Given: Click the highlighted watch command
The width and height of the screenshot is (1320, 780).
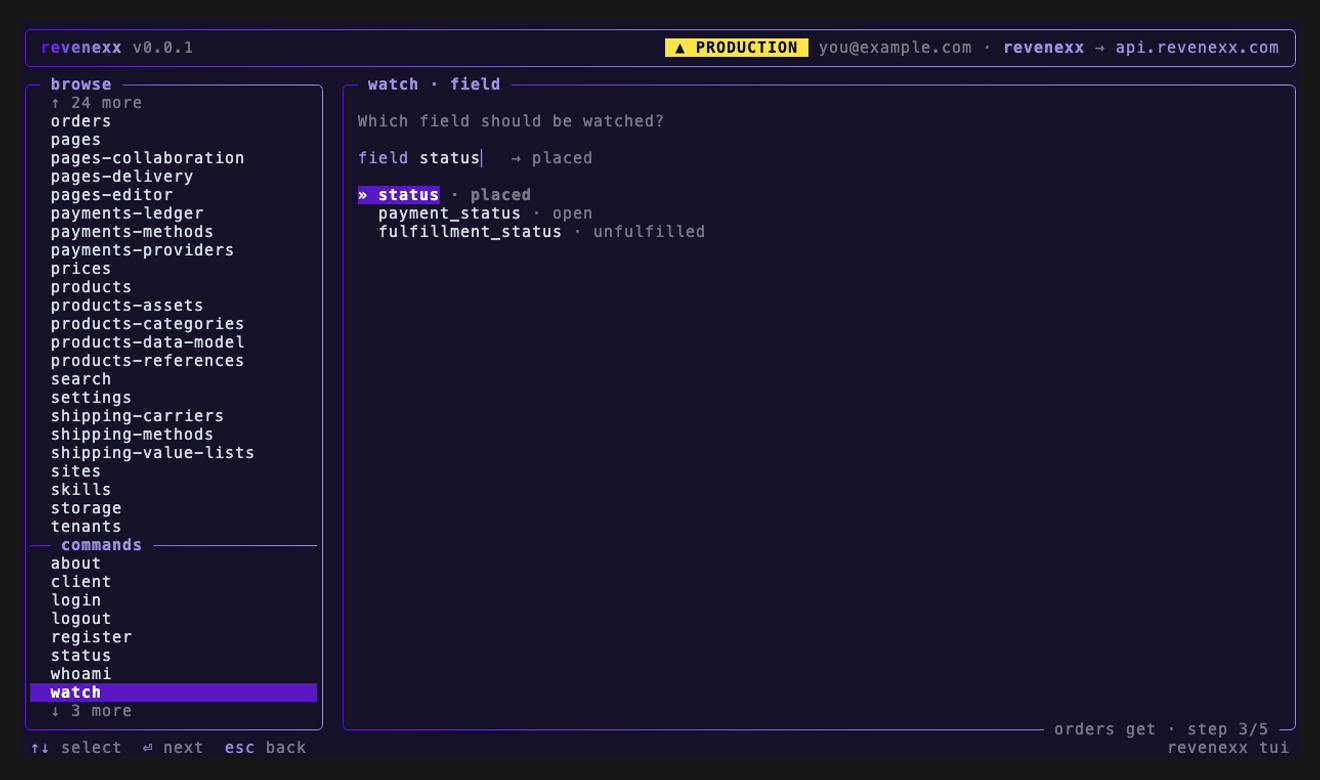Looking at the screenshot, I should point(173,692).
